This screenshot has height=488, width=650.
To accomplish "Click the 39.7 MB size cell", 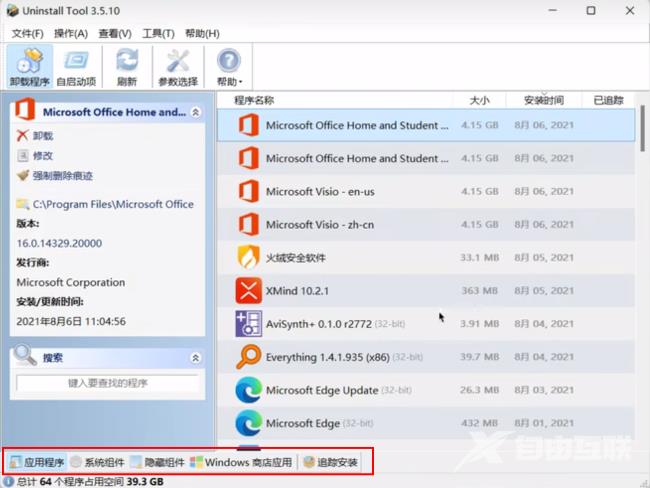I will 479,357.
